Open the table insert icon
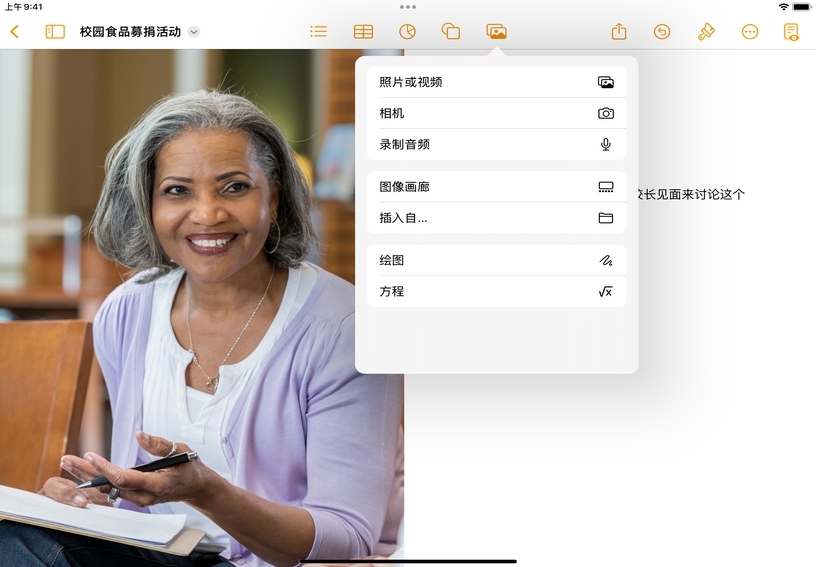 pyautogui.click(x=363, y=32)
